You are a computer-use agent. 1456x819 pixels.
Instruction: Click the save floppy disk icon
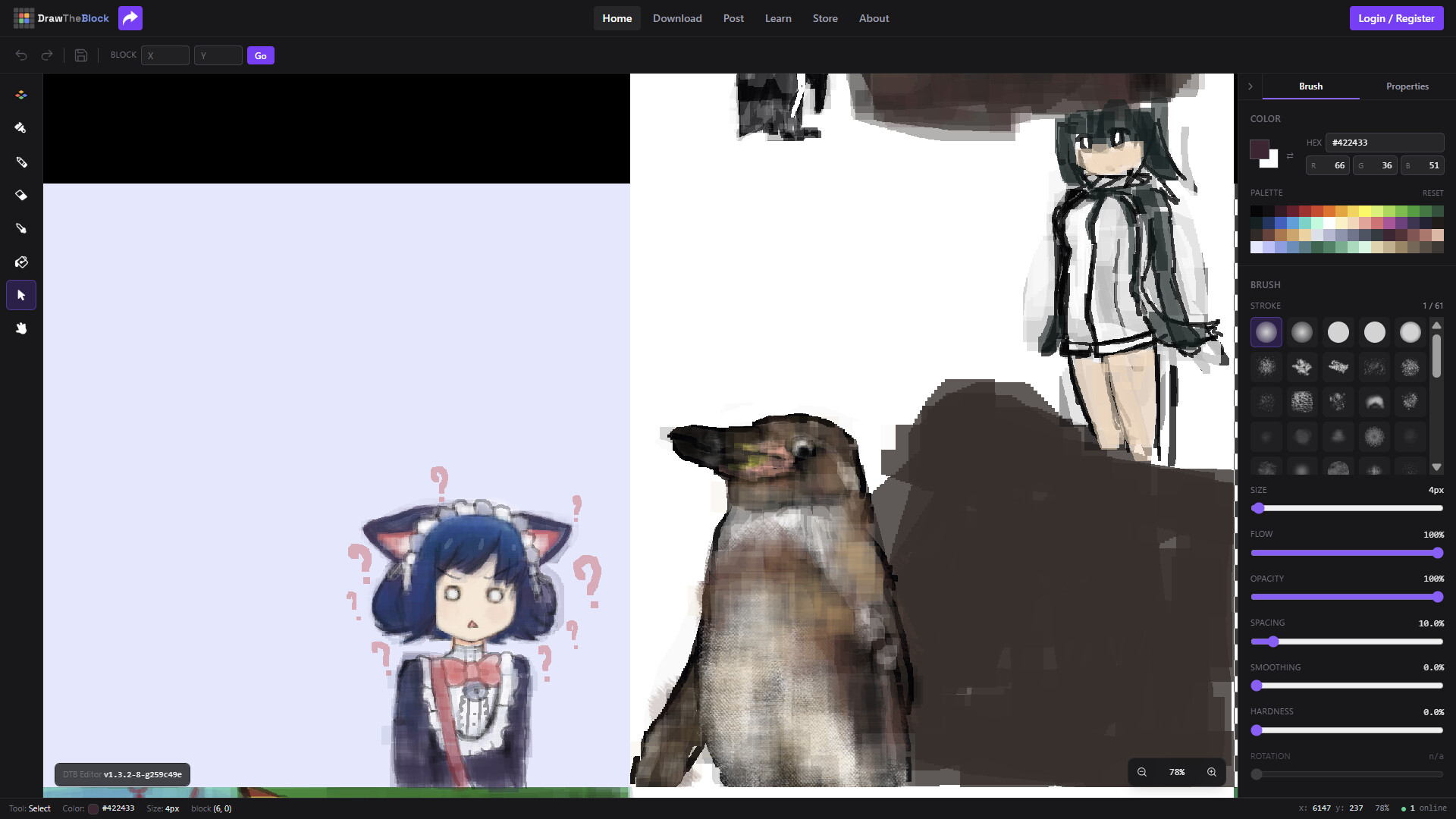(81, 55)
